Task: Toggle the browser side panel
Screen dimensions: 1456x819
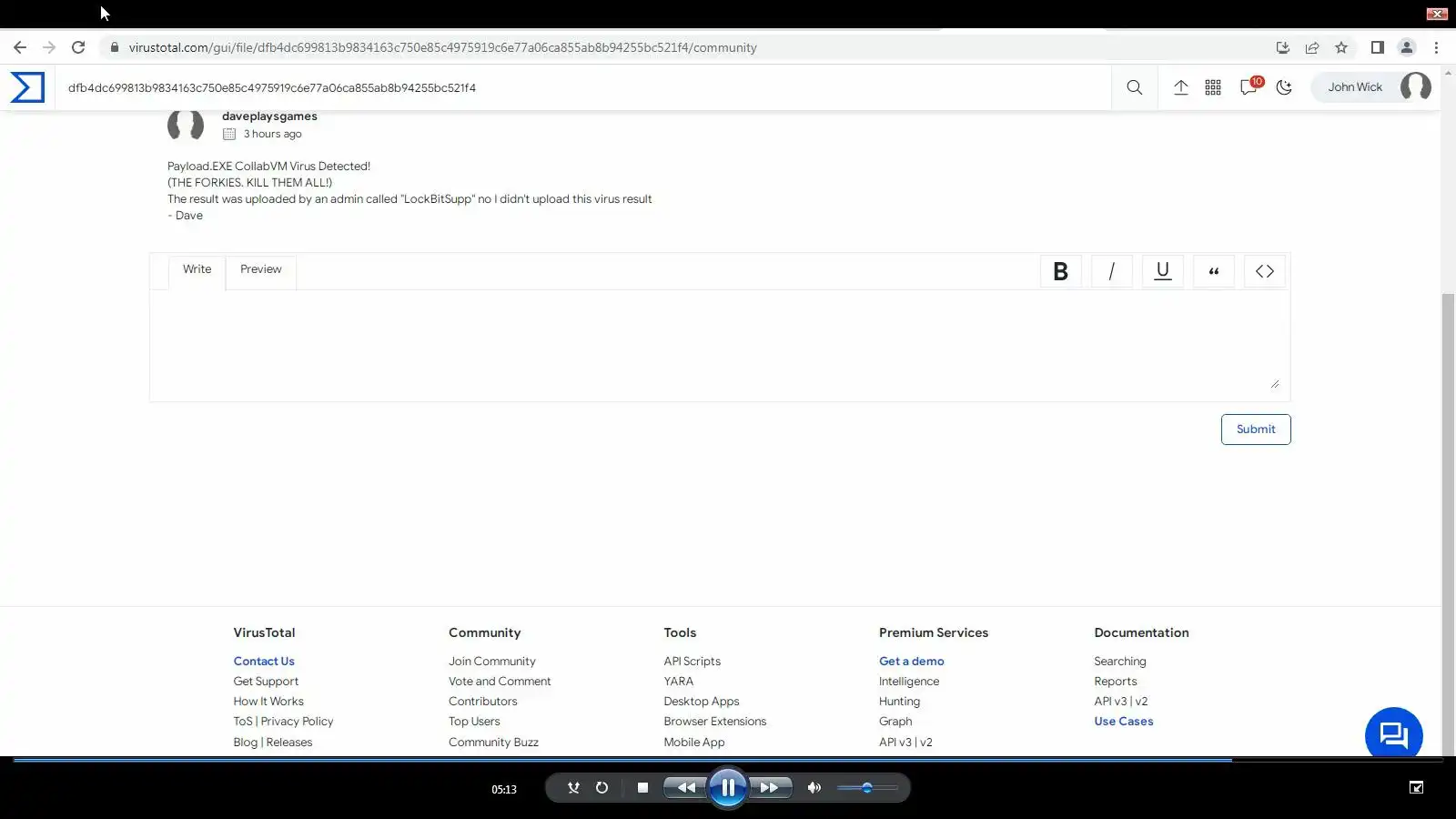Action: [x=1377, y=47]
